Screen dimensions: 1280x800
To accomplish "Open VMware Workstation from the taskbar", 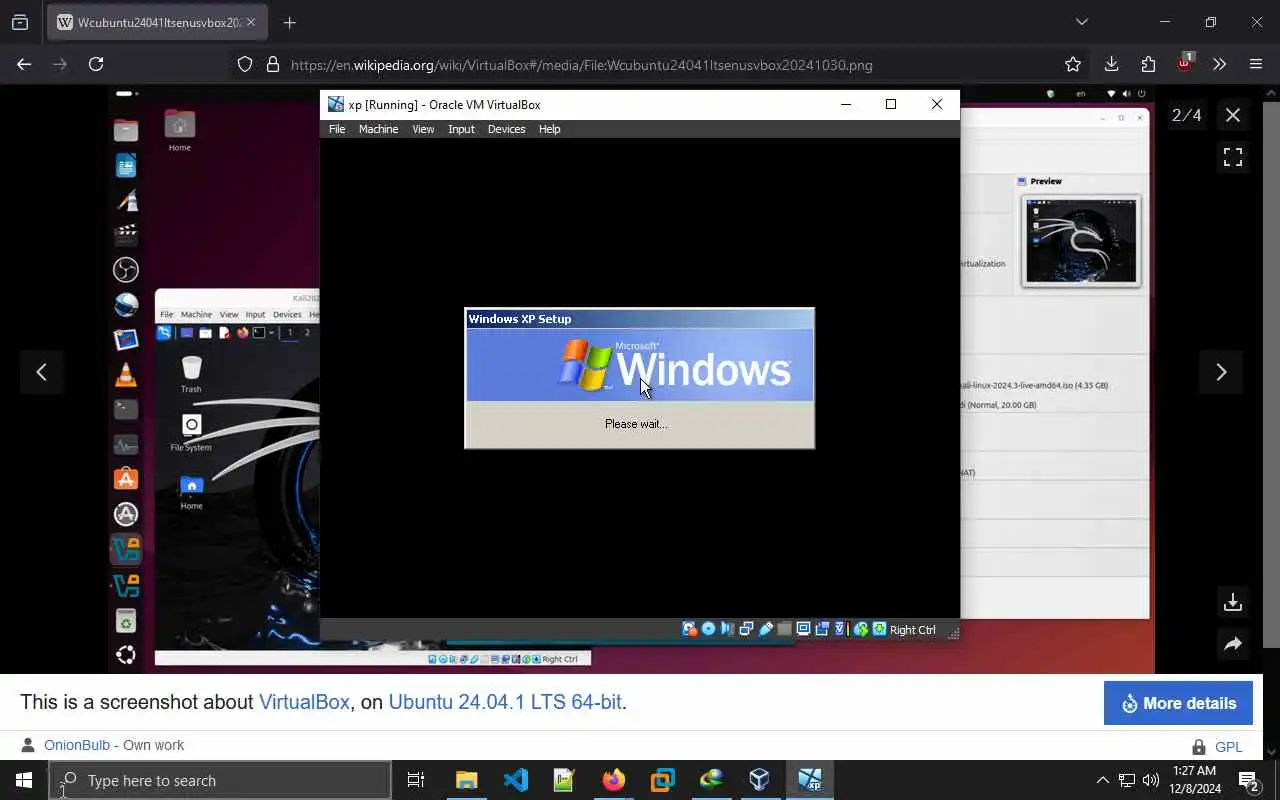I will (x=662, y=780).
